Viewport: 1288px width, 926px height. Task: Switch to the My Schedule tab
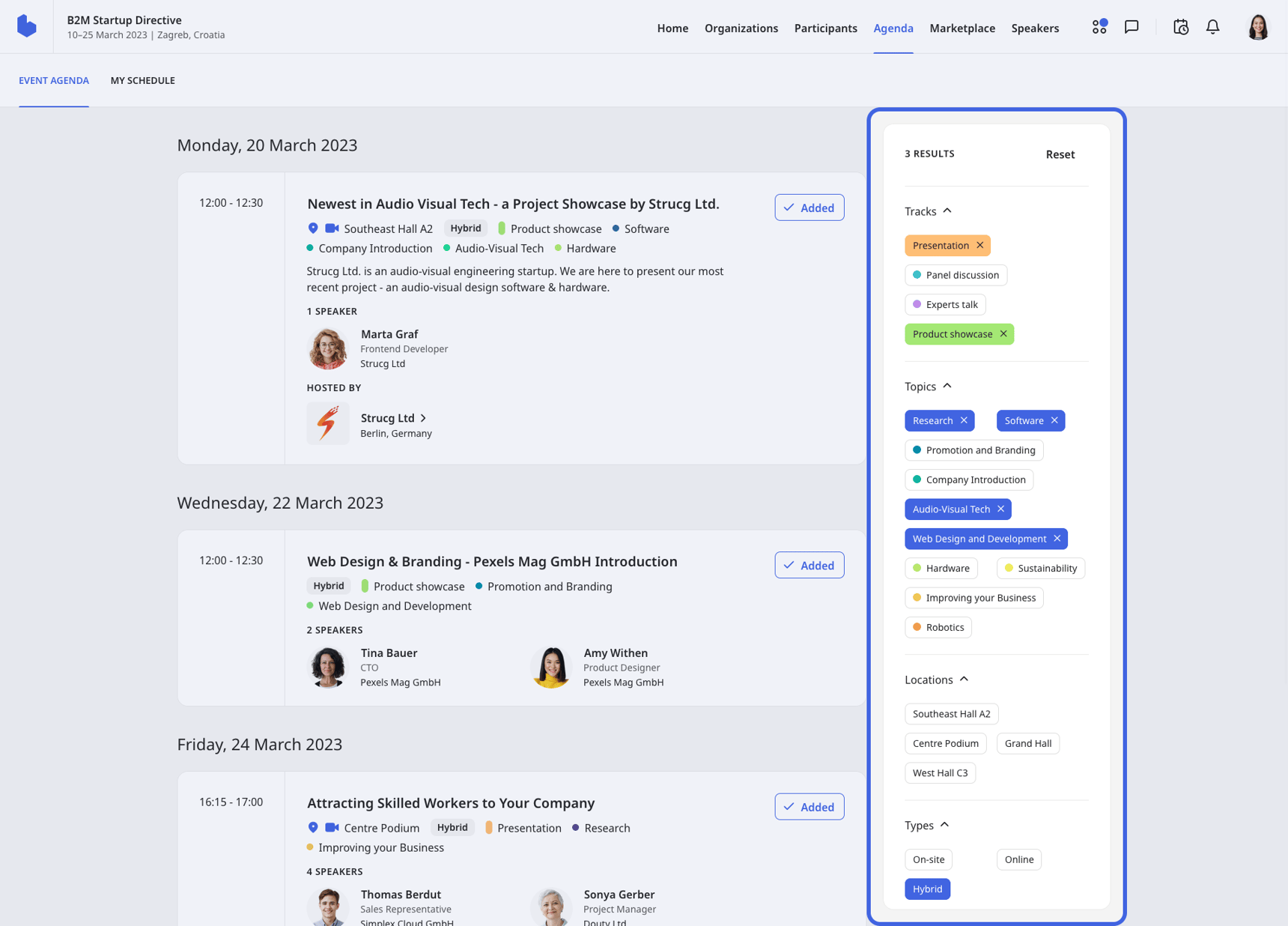tap(142, 81)
